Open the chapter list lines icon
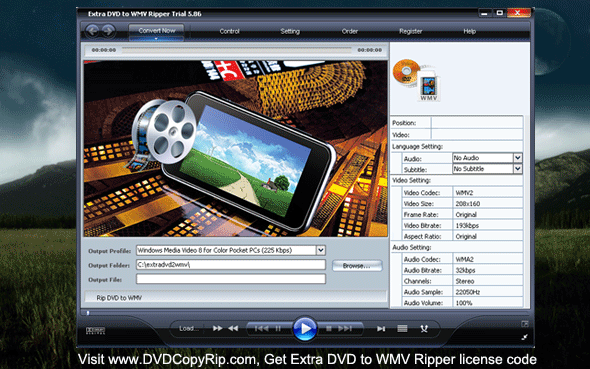This screenshot has height=369, width=590. tap(402, 329)
